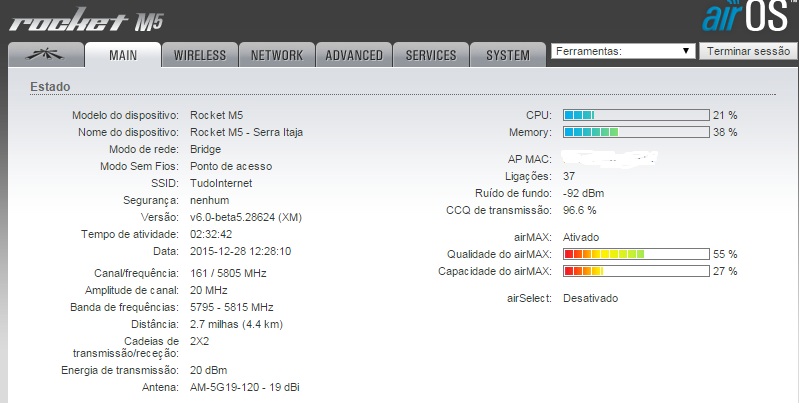Click the chains value 2X2
This screenshot has height=412, width=799.
pyautogui.click(x=199, y=341)
